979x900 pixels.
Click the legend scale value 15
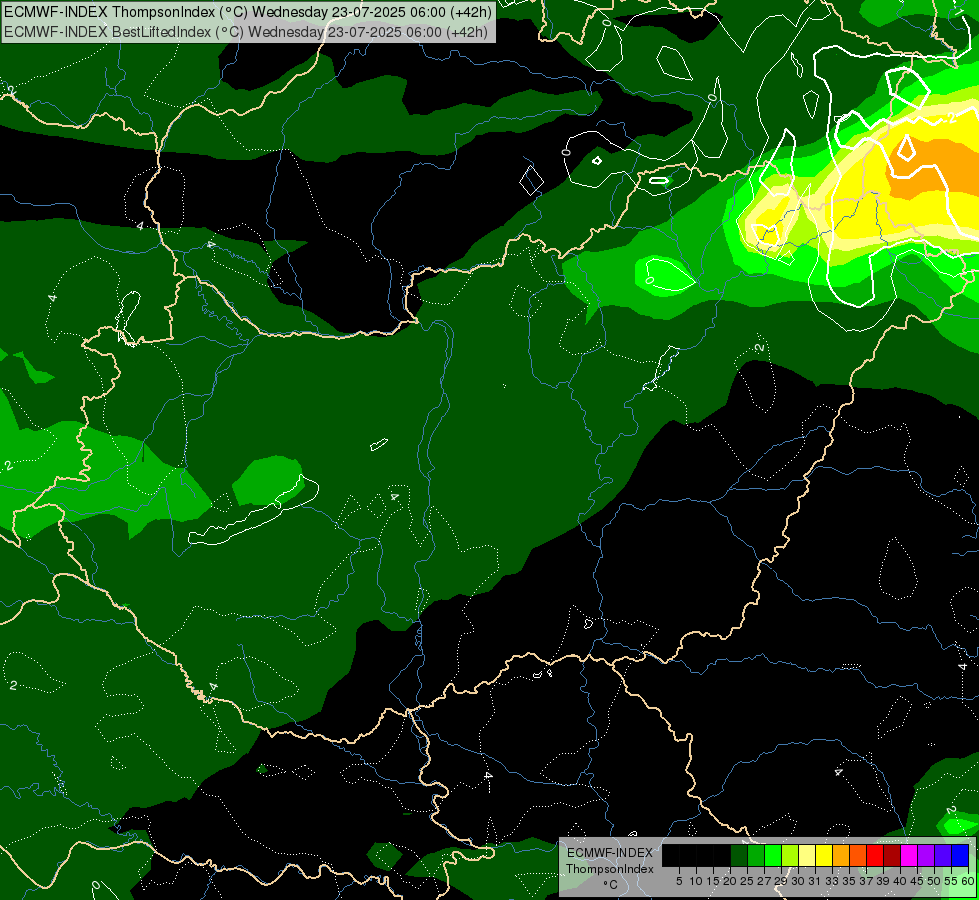(x=713, y=881)
